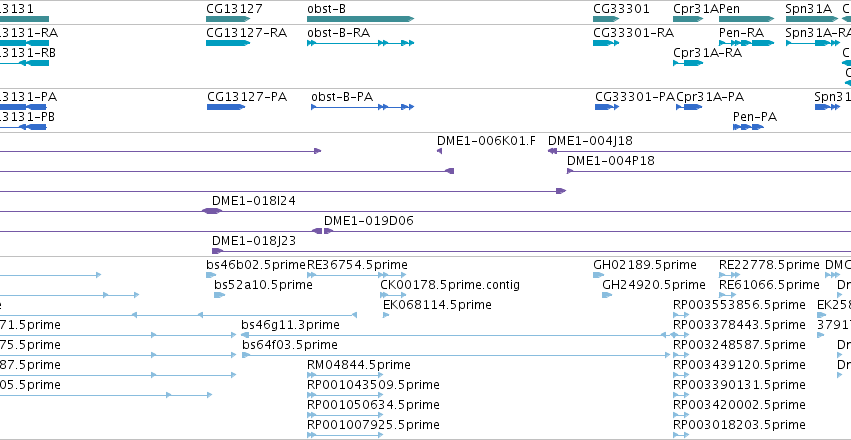Click the GH24920.5prime EST label
Viewport: 851px width, 440px height.
[654, 285]
